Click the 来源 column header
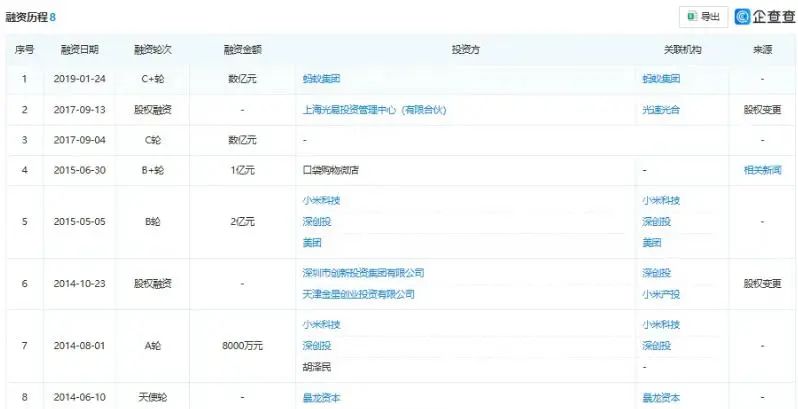The width and height of the screenshot is (798, 409). point(762,50)
